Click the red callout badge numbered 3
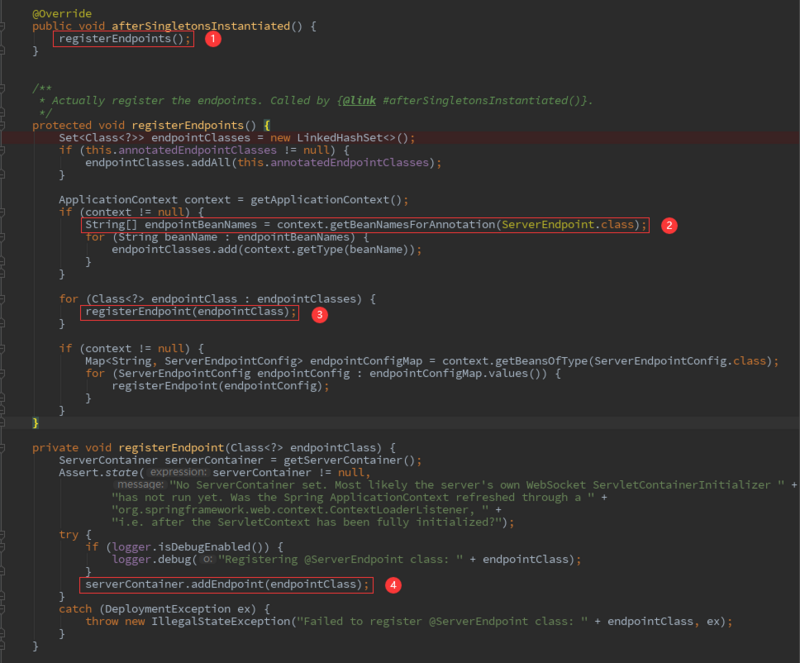Image resolution: width=800 pixels, height=663 pixels. tap(318, 314)
